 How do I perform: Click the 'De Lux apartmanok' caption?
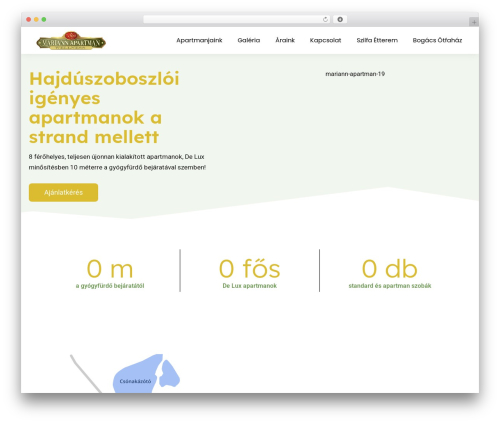[x=250, y=286]
